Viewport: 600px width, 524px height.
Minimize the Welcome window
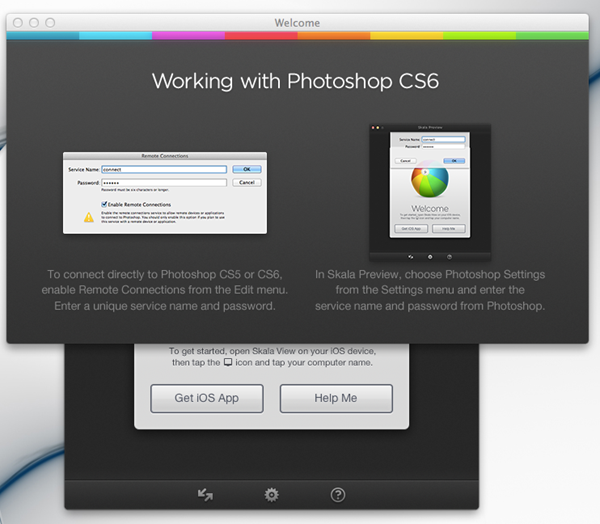(x=34, y=23)
